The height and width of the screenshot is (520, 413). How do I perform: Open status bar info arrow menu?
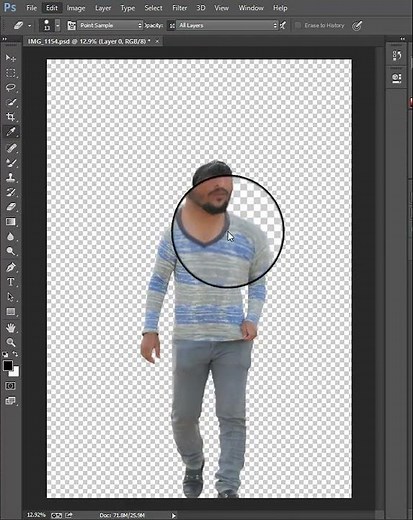point(174,515)
